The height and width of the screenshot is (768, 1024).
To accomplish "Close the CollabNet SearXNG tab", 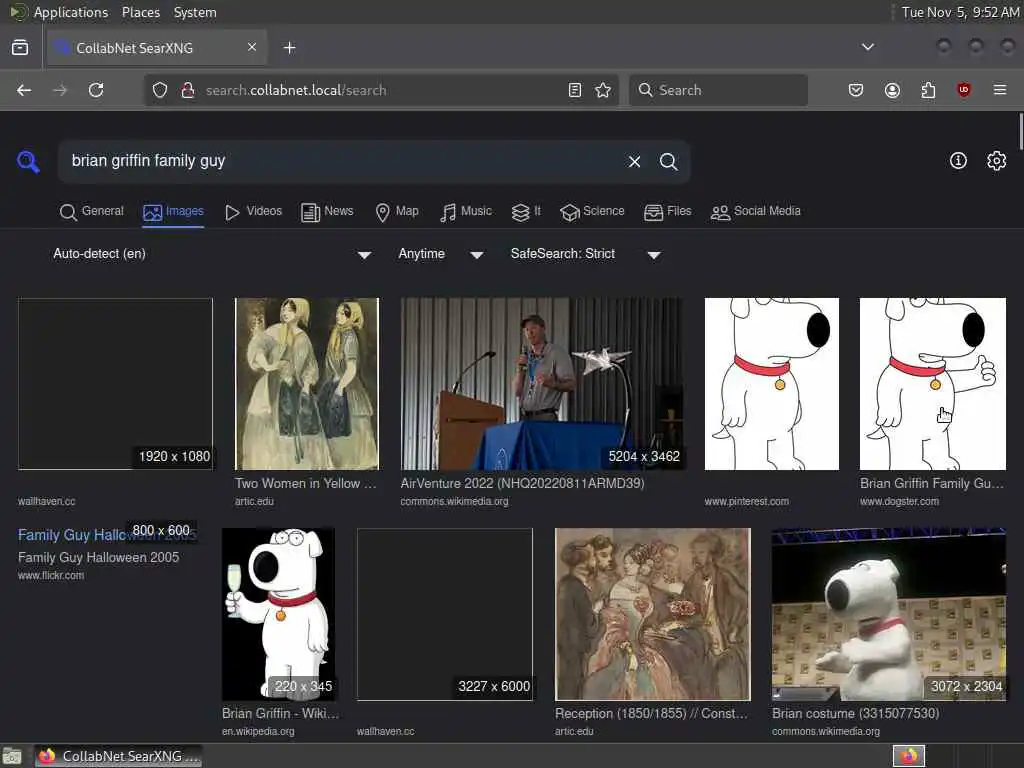I will 252,47.
